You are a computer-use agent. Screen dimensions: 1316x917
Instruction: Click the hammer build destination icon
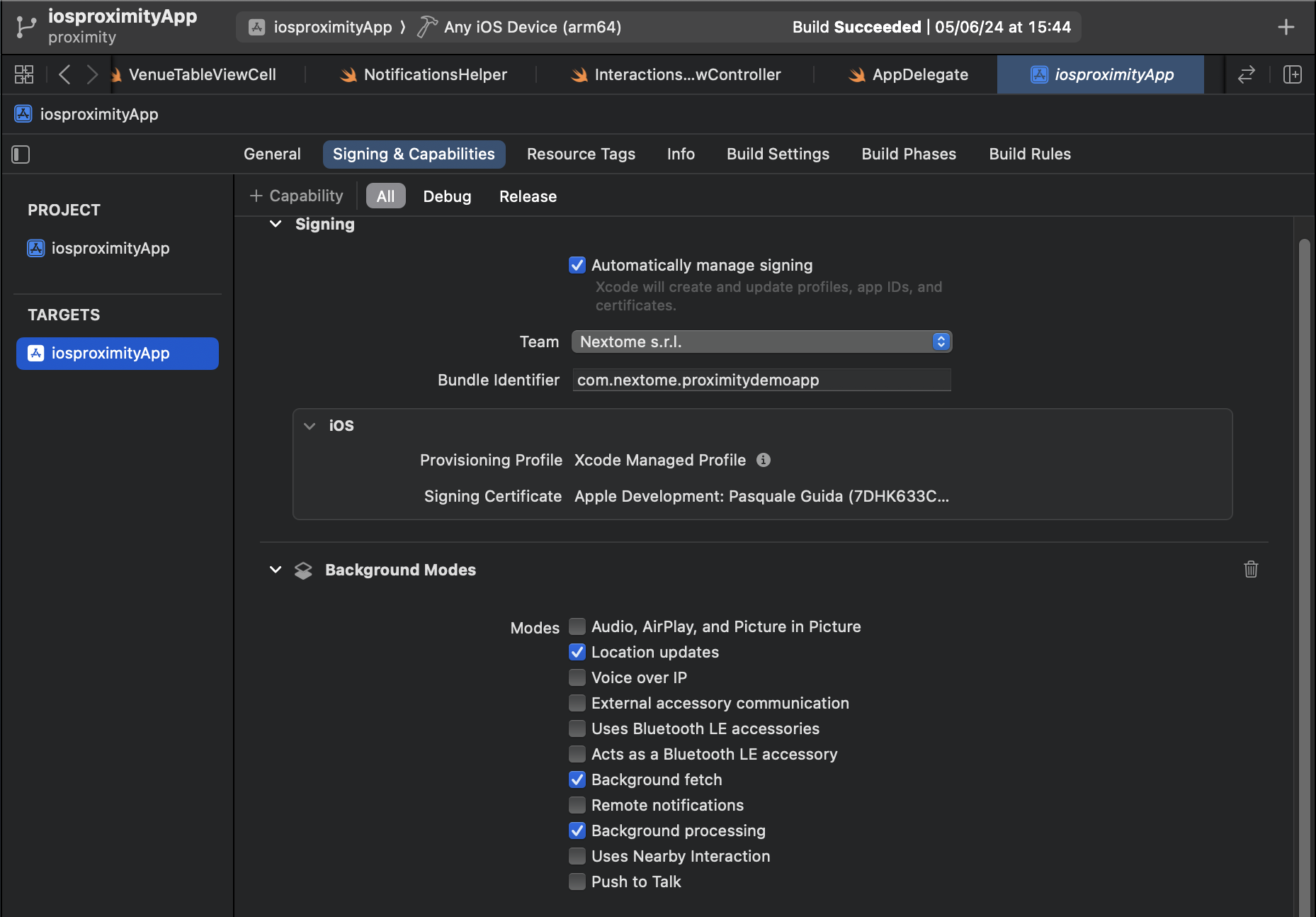pos(427,27)
